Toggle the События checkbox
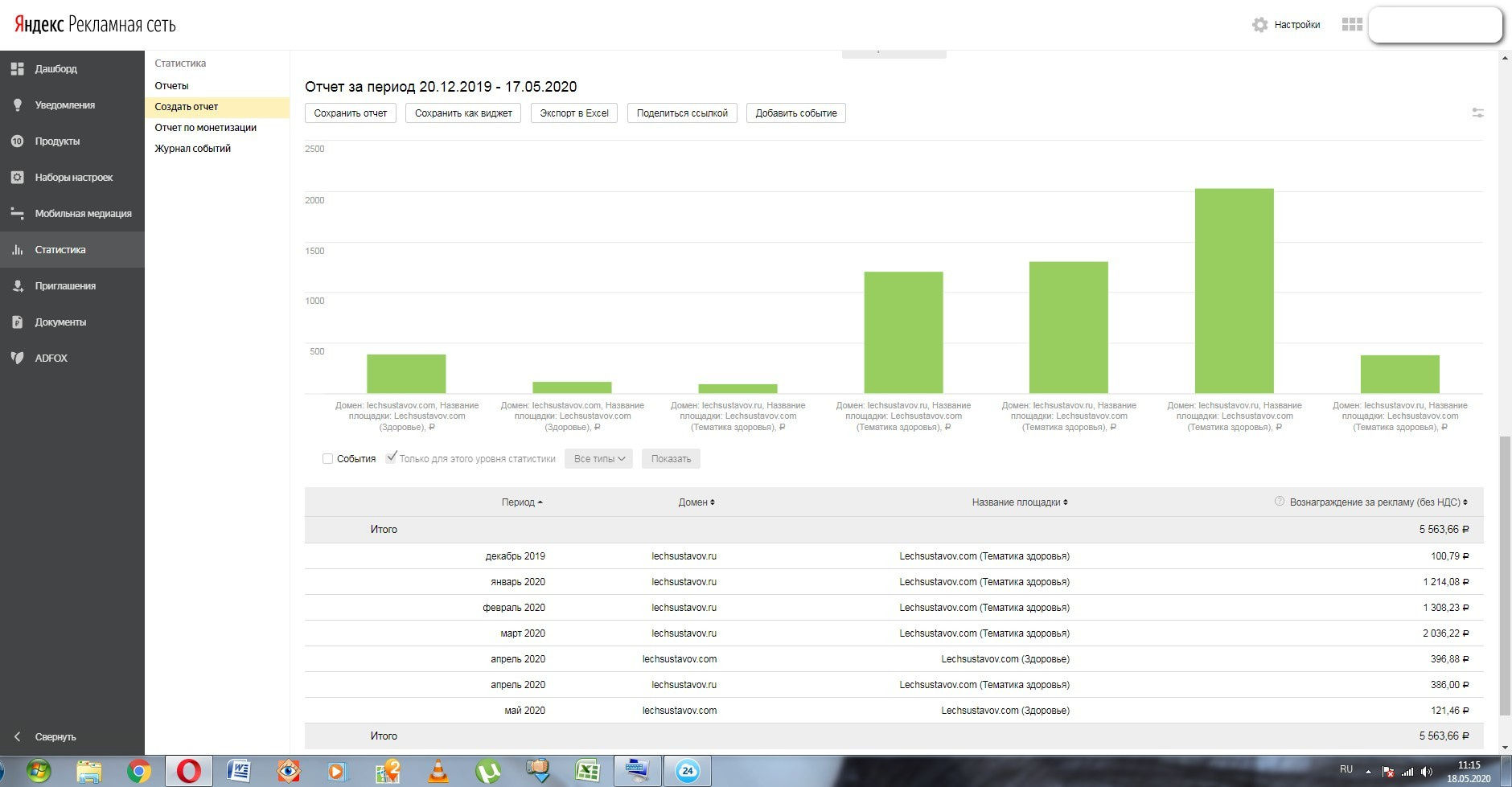This screenshot has height=787, width=1512. (x=327, y=459)
